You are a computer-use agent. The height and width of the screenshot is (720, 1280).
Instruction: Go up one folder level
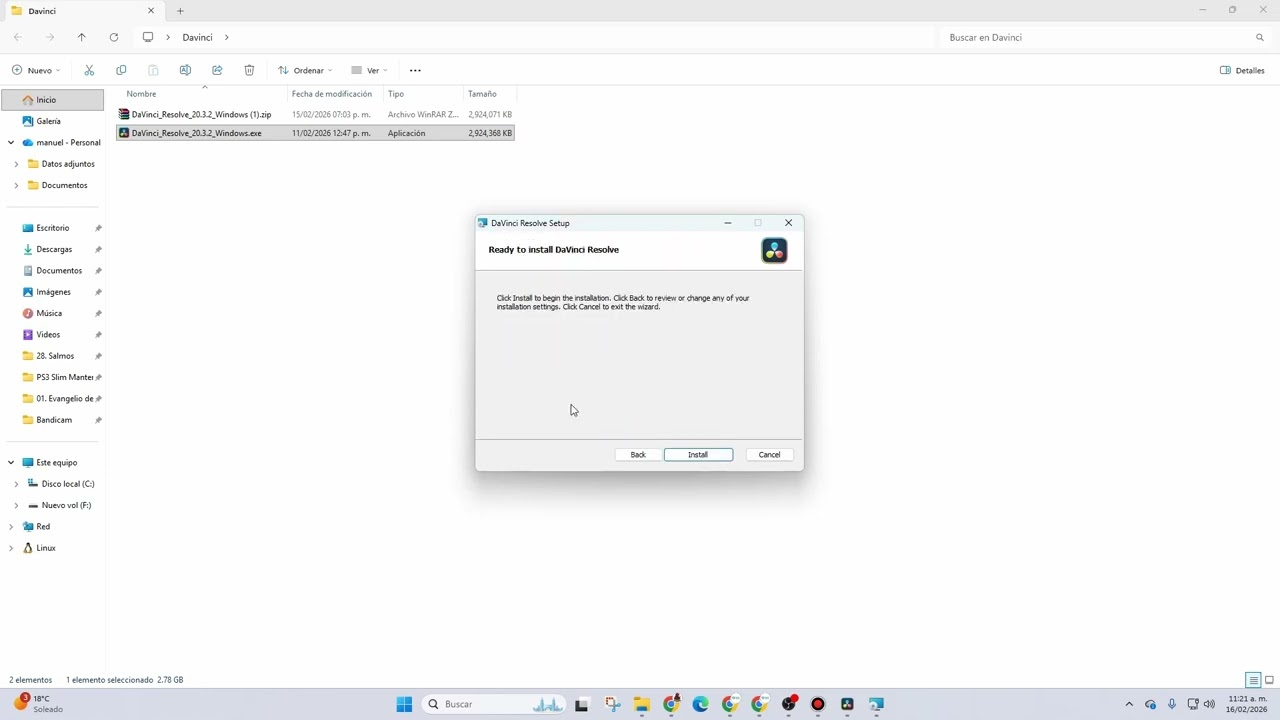click(82, 37)
